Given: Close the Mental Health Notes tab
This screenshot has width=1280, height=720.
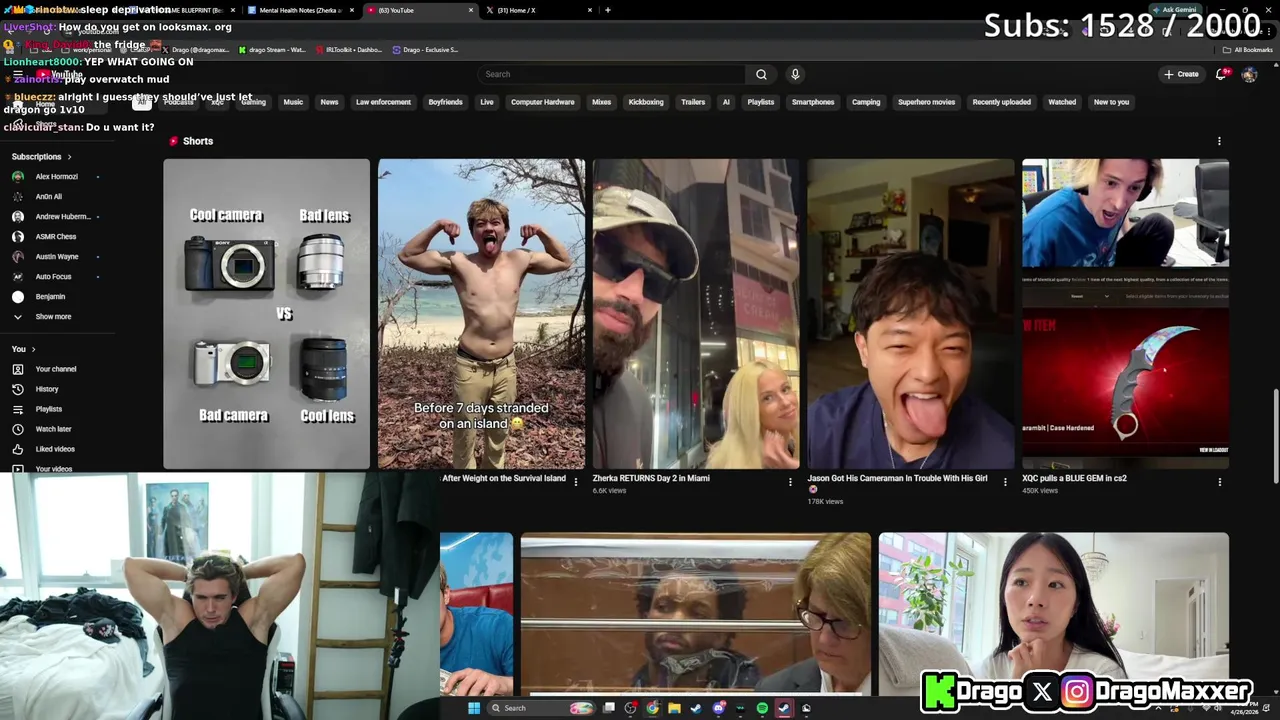Looking at the screenshot, I should coord(352,10).
